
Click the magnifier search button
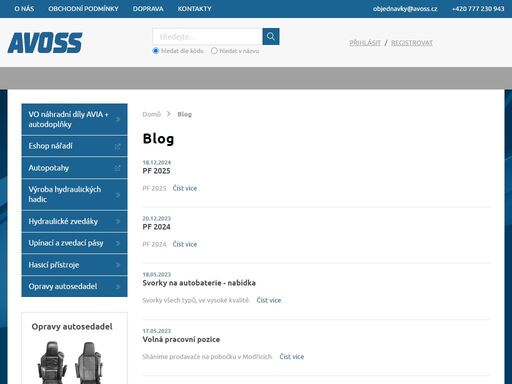pos(271,36)
